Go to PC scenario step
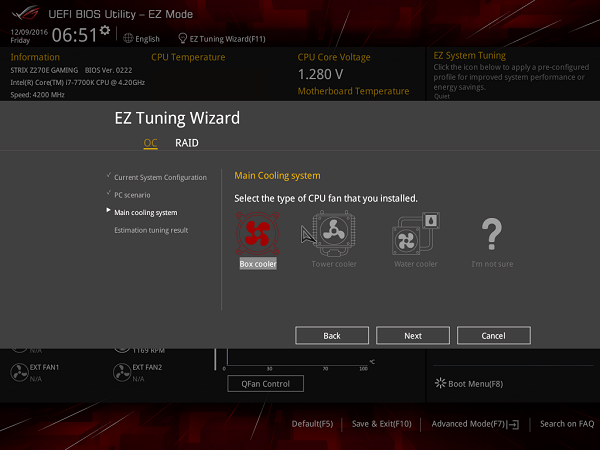The height and width of the screenshot is (450, 600). click(132, 195)
